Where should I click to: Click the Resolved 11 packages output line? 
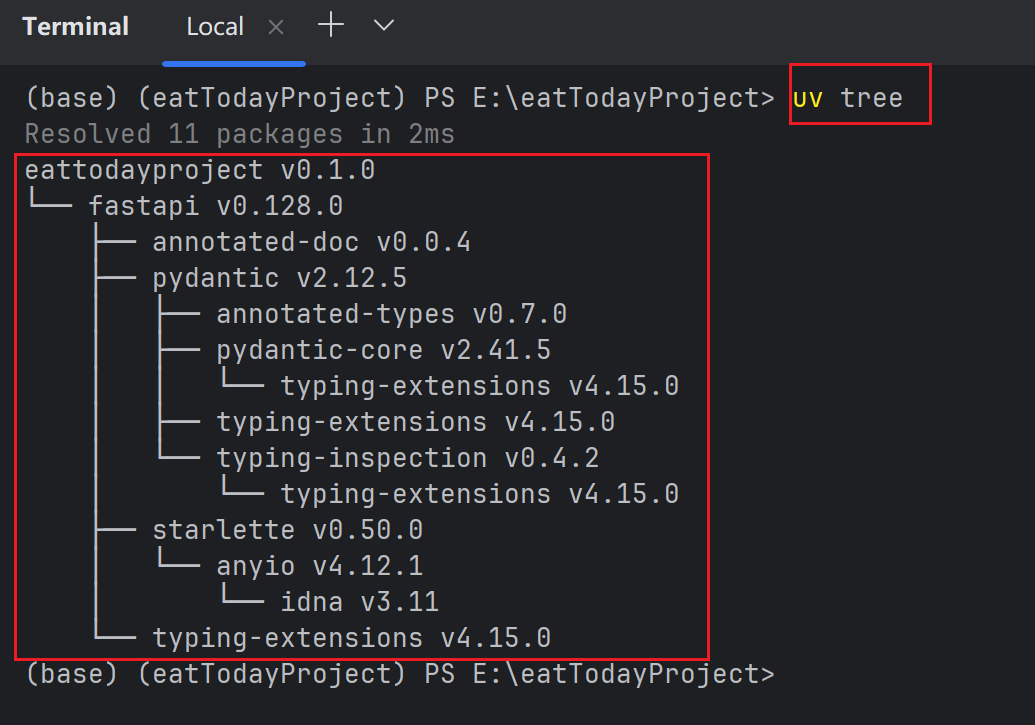tap(239, 134)
